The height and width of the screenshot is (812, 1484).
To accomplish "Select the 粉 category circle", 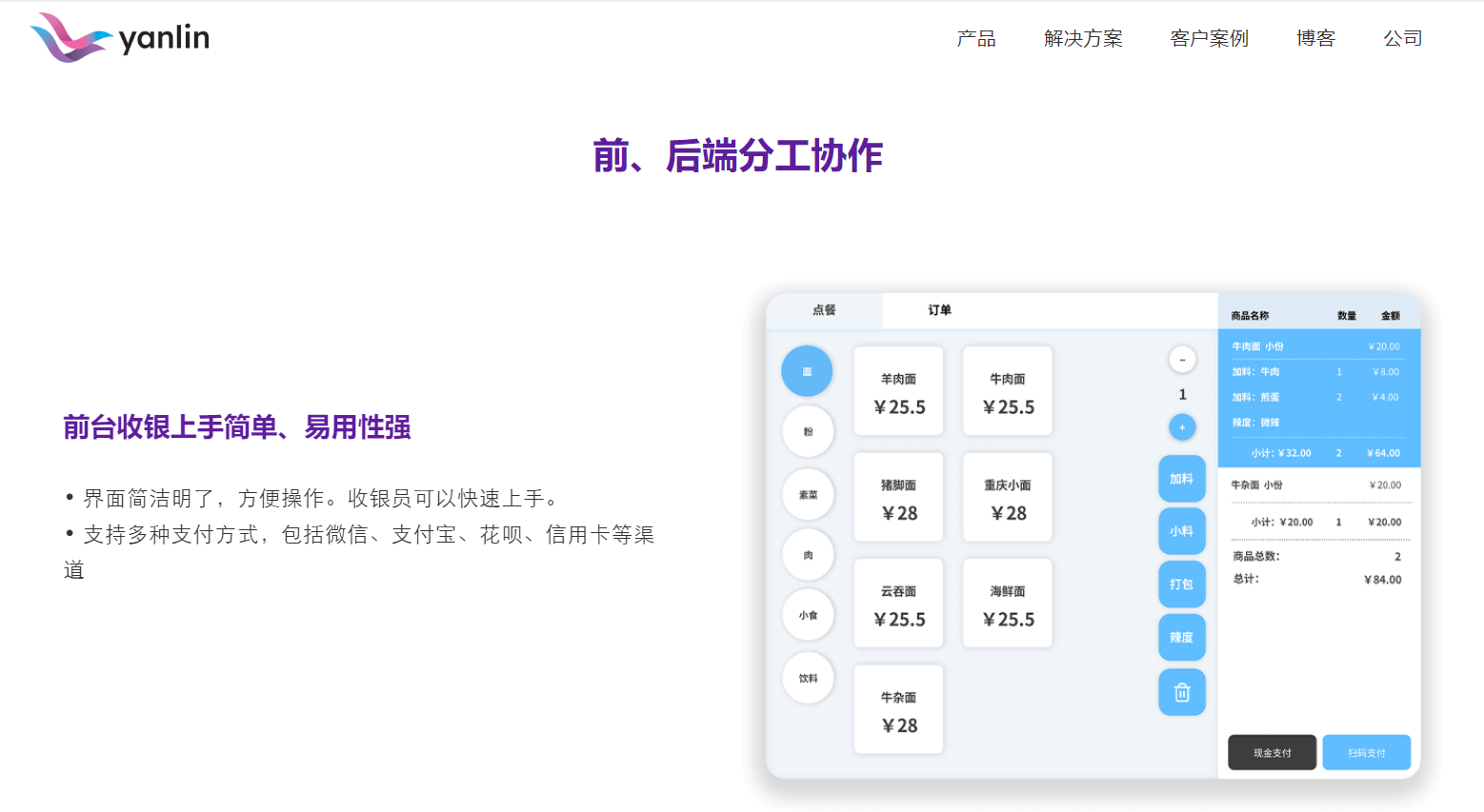I will tap(808, 432).
